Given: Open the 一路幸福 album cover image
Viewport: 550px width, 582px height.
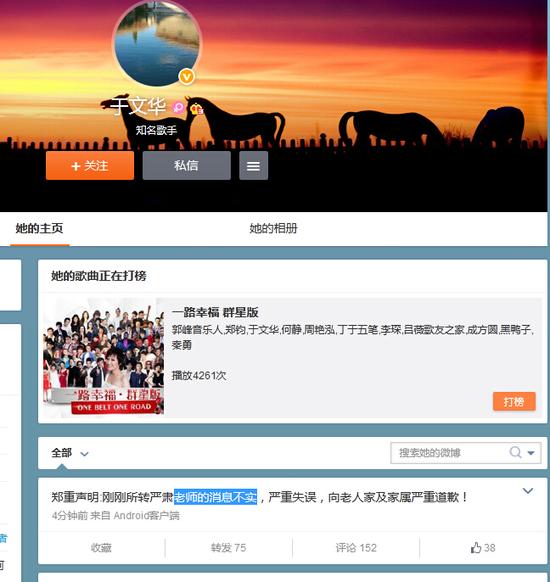Looking at the screenshot, I should (104, 356).
